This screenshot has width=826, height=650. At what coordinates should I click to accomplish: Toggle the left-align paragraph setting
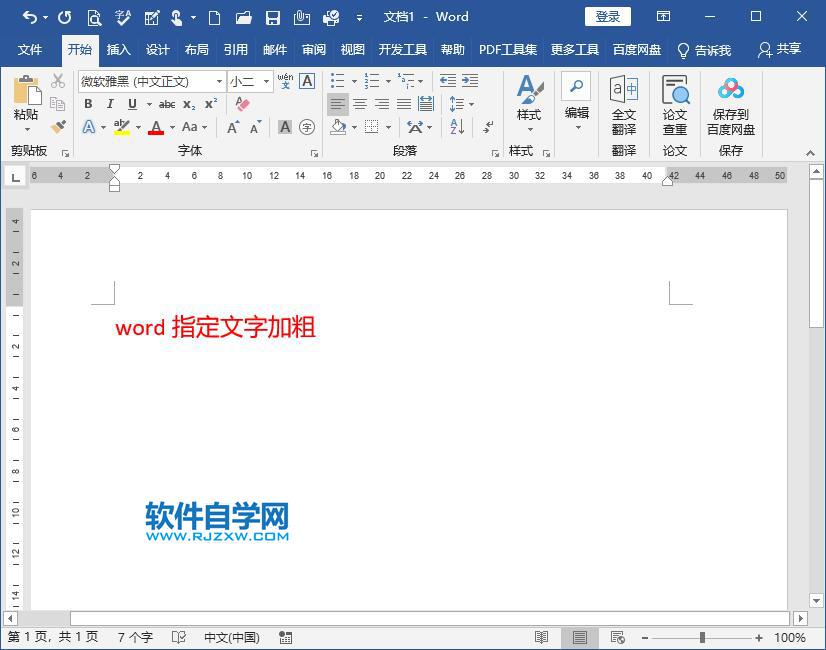[337, 104]
